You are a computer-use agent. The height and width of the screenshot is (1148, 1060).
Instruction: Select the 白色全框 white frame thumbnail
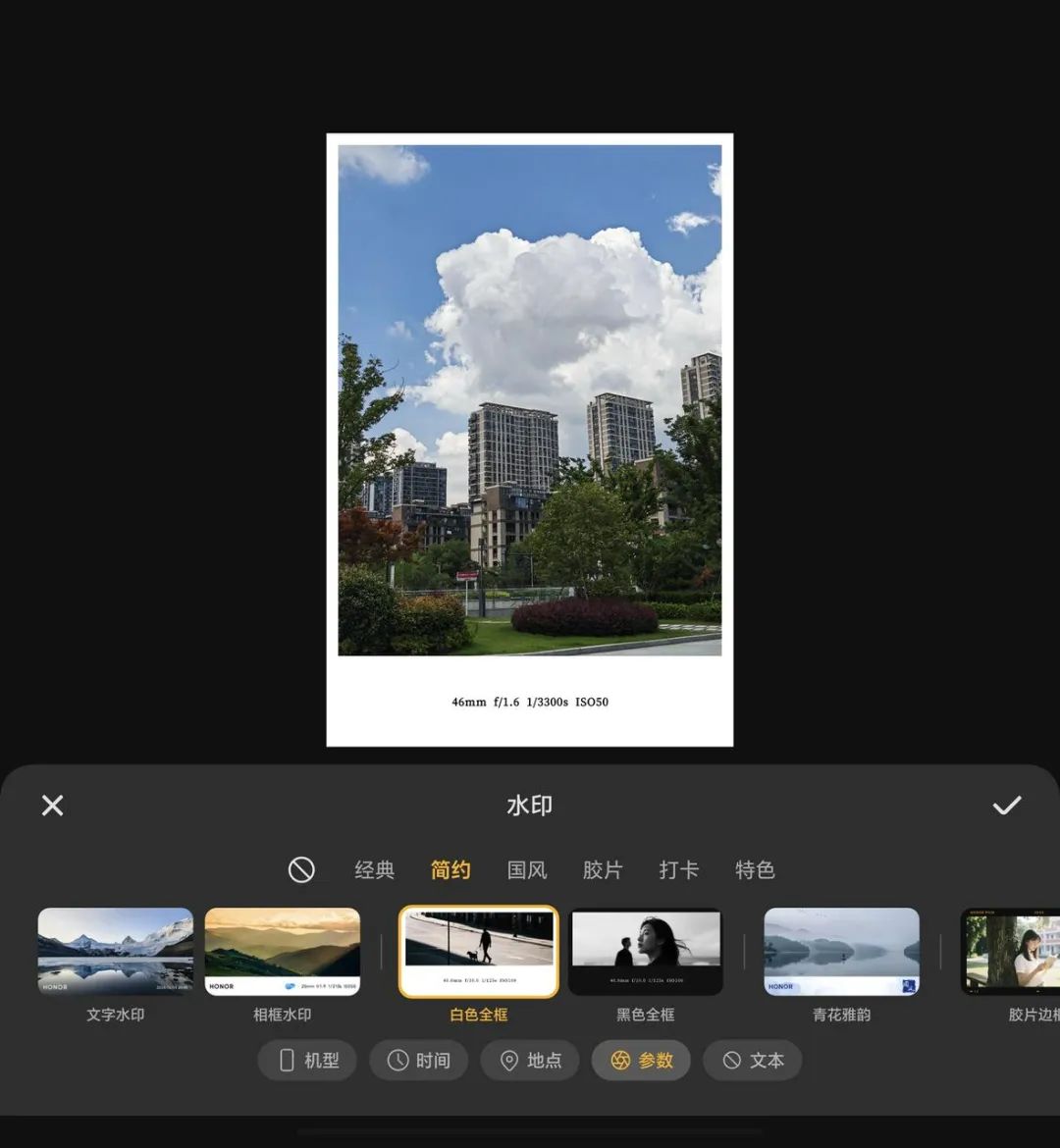pyautogui.click(x=479, y=952)
